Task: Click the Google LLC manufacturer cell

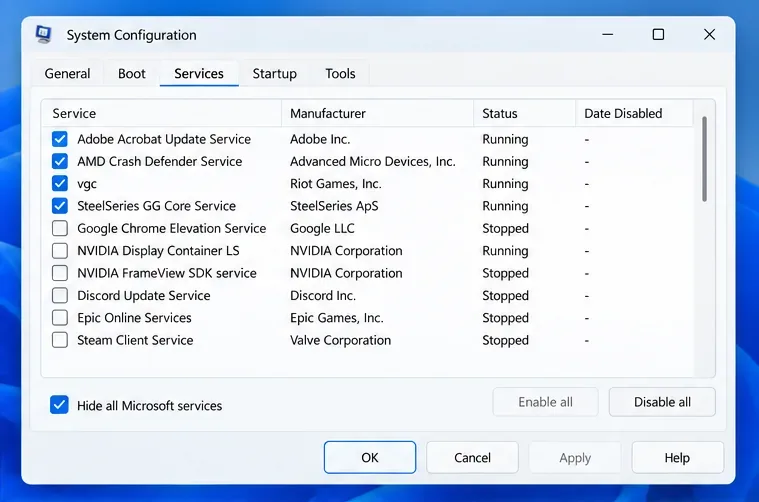Action: 322,228
